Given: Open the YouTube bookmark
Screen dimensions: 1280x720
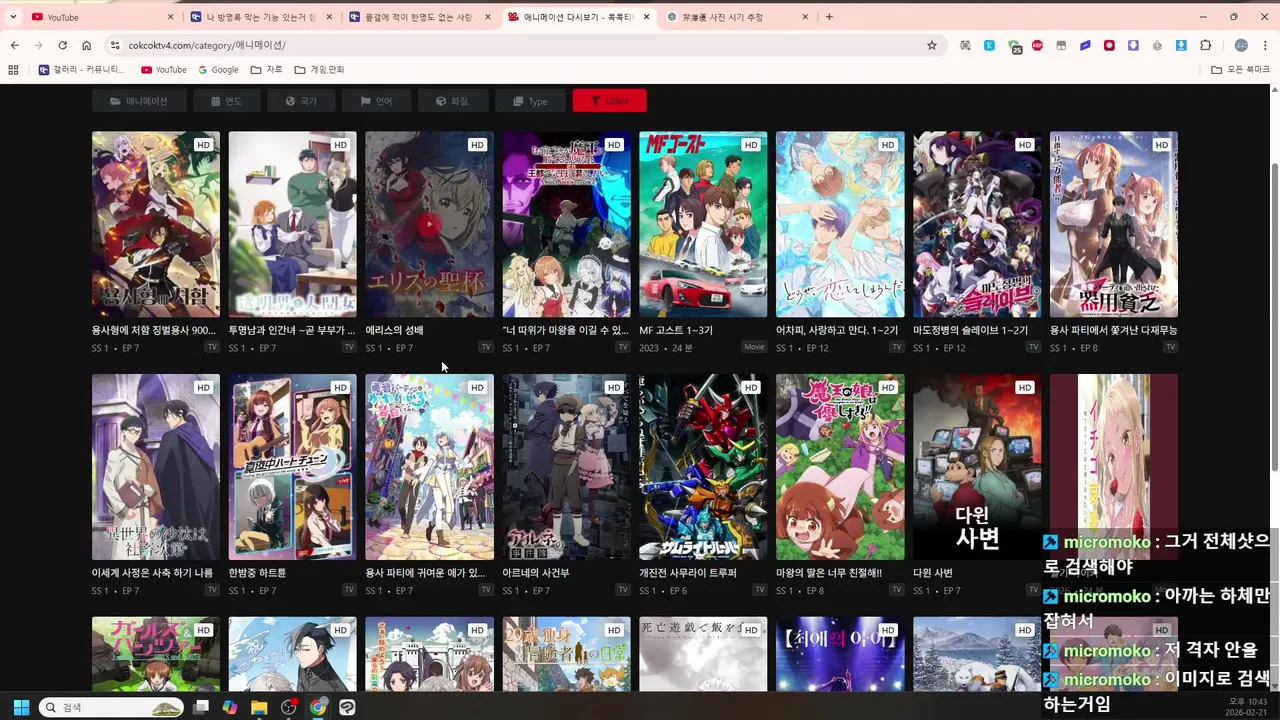Looking at the screenshot, I should (164, 70).
